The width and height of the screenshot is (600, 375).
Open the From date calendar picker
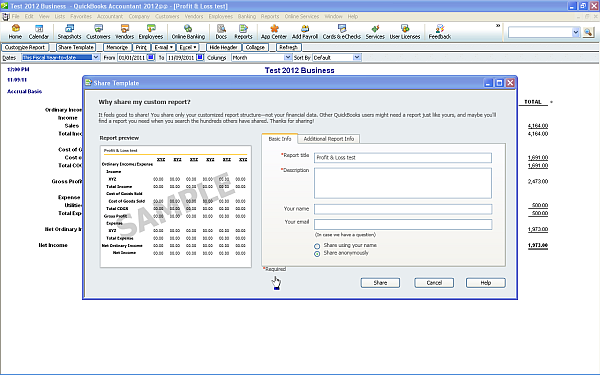click(151, 57)
